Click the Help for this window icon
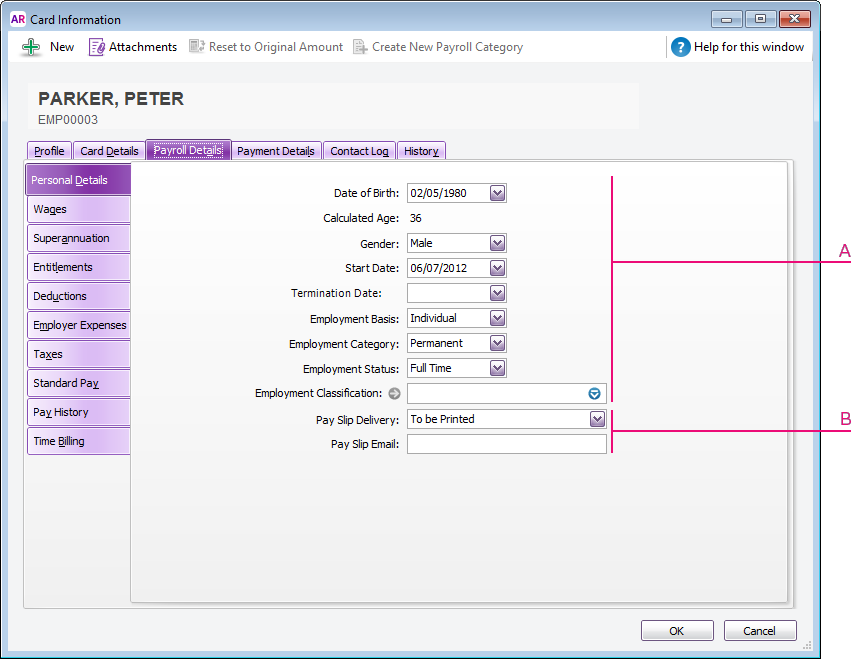This screenshot has height=659, width=855. 681,47
